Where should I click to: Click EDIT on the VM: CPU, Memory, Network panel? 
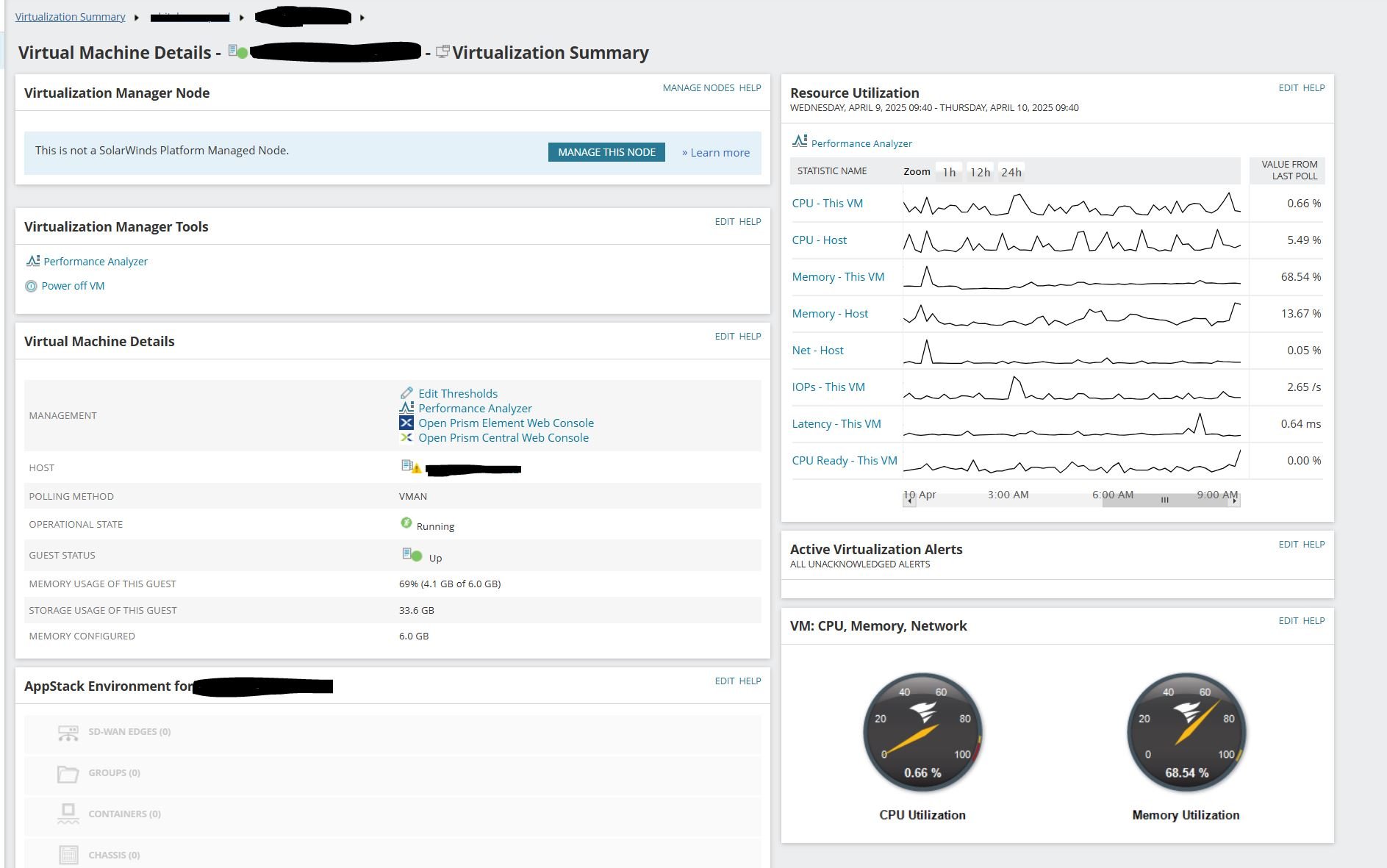pos(1289,621)
